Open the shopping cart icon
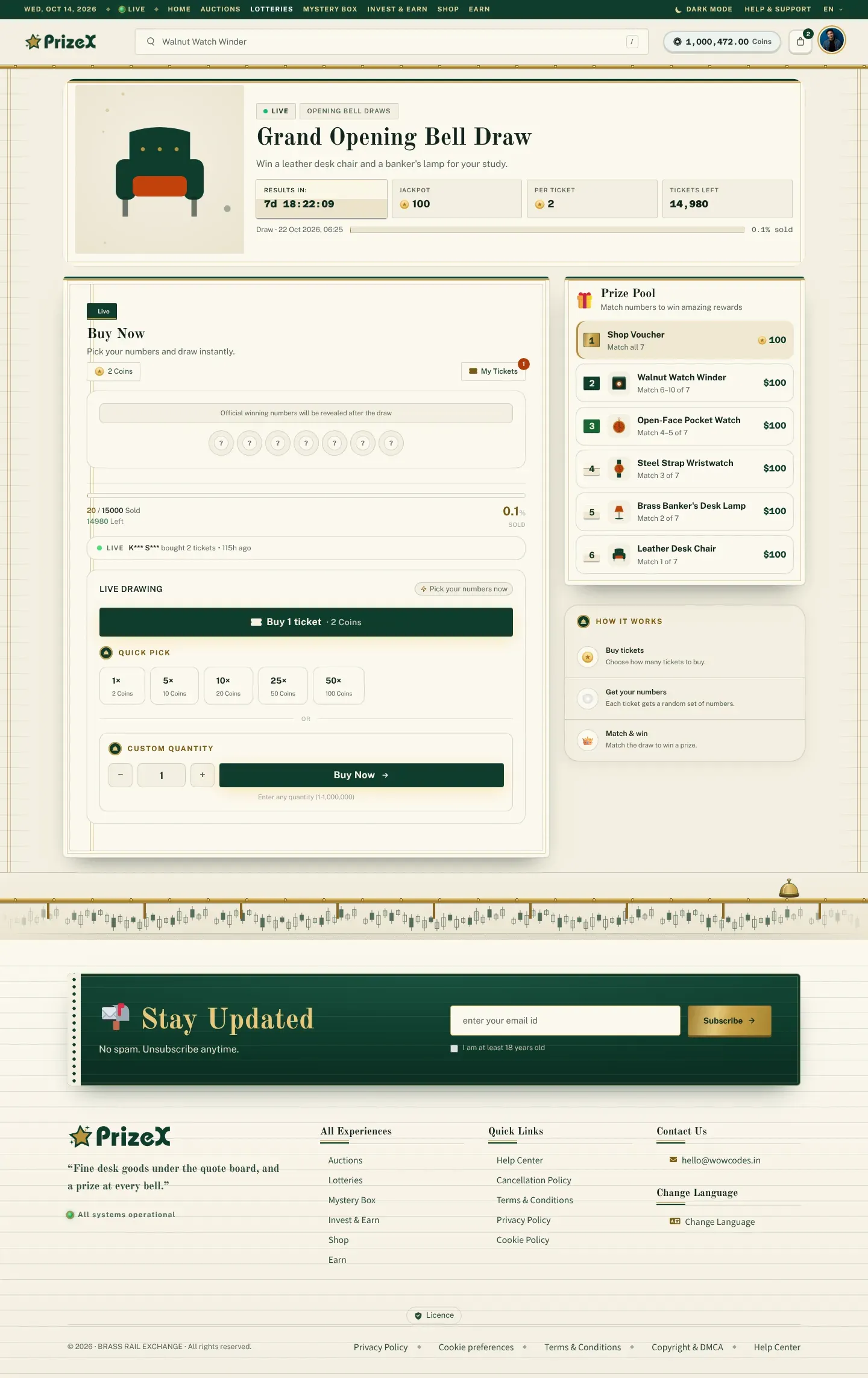 (800, 42)
